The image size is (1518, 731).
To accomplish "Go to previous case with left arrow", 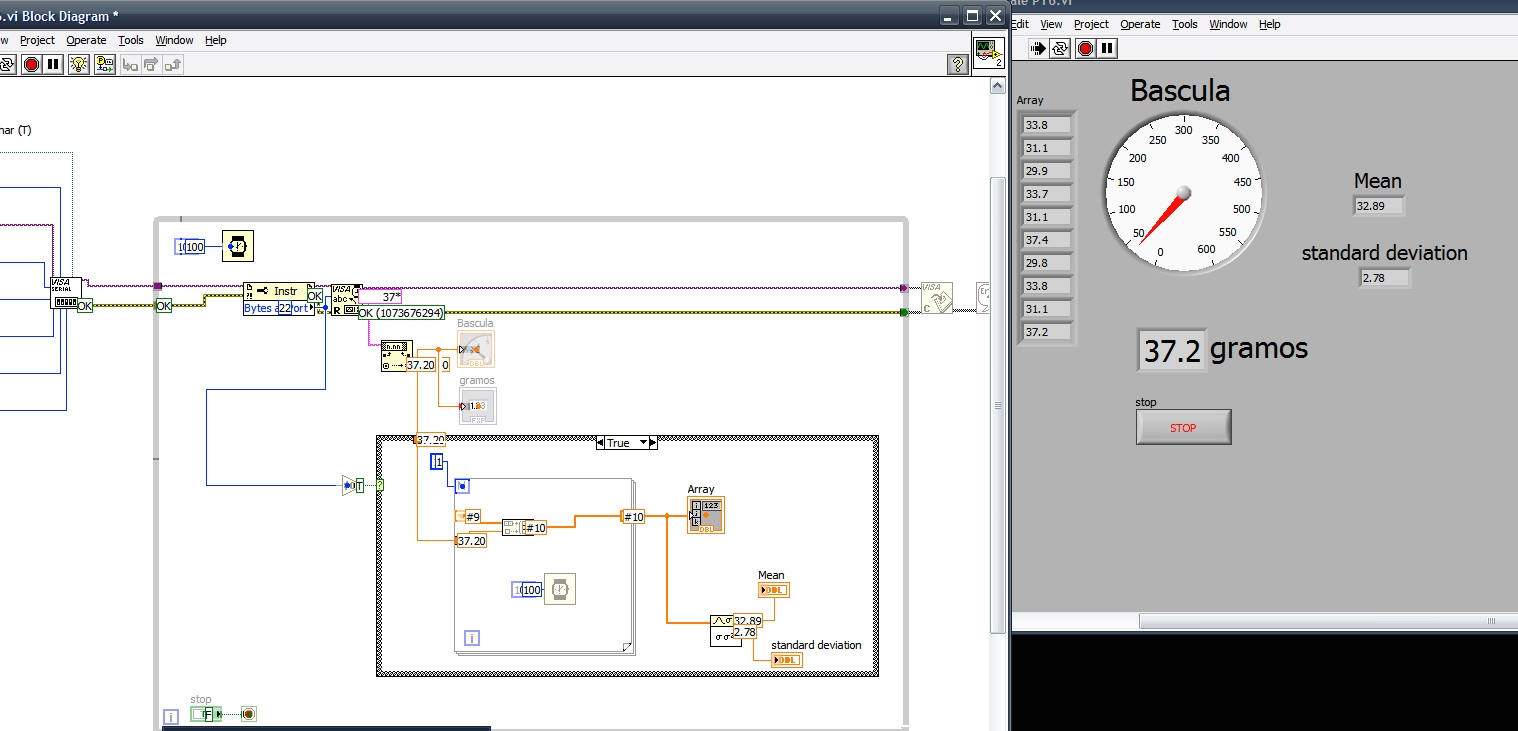I will (x=601, y=443).
